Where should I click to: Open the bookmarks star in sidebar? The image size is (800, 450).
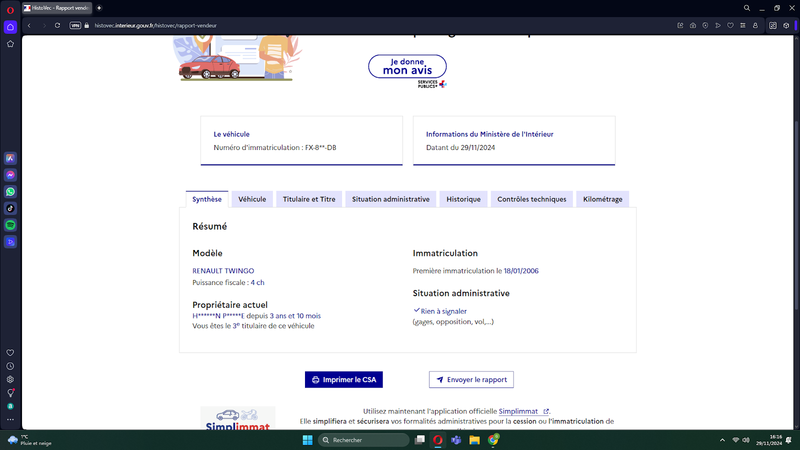[x=10, y=44]
